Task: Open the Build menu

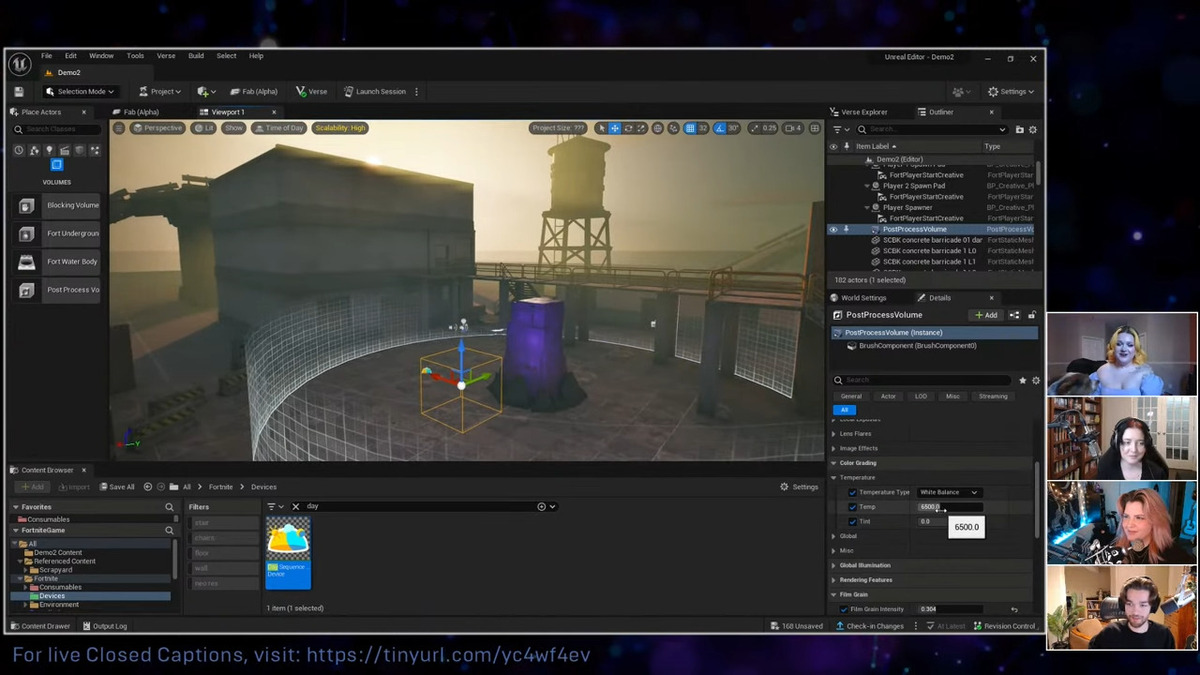Action: coord(196,56)
